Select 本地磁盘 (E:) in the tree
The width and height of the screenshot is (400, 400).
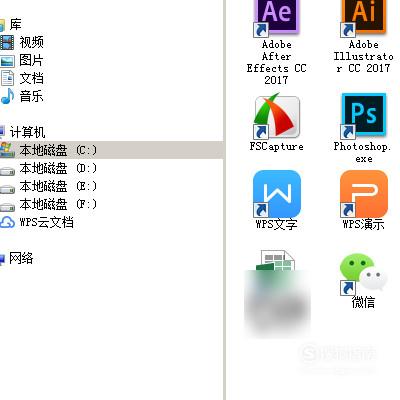[x=58, y=186]
